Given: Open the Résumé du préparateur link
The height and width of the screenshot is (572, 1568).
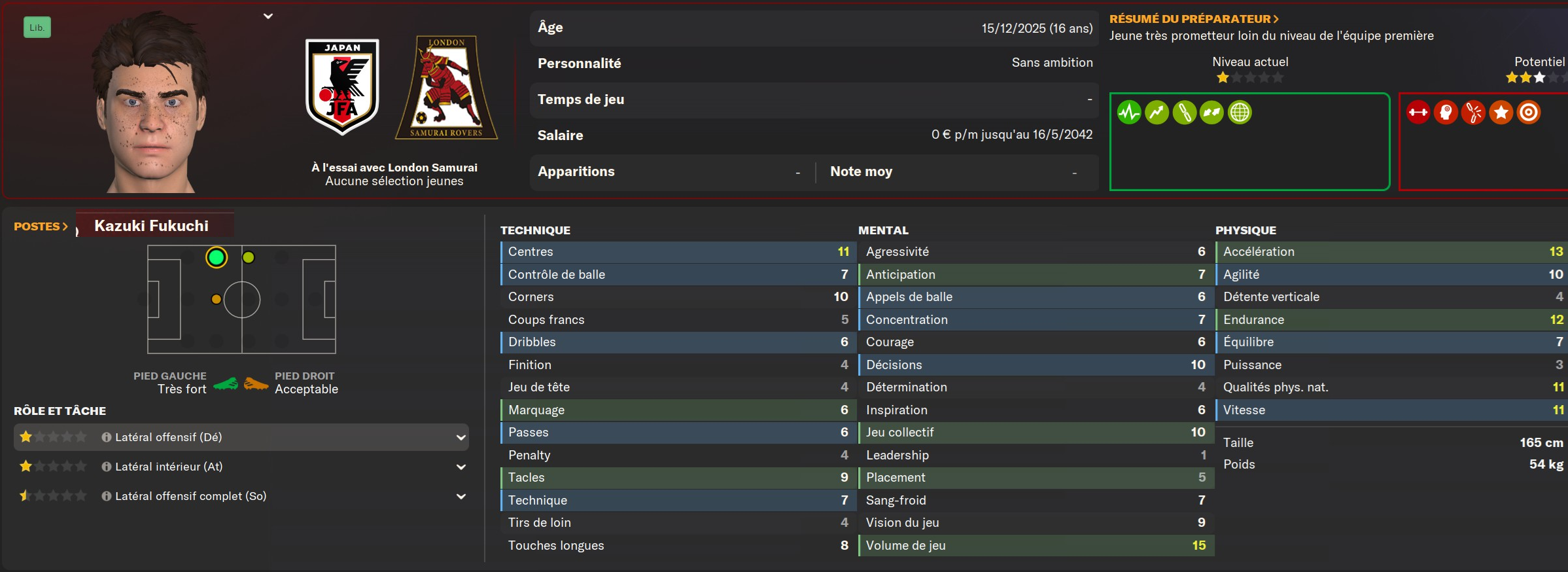Looking at the screenshot, I should (x=1193, y=19).
